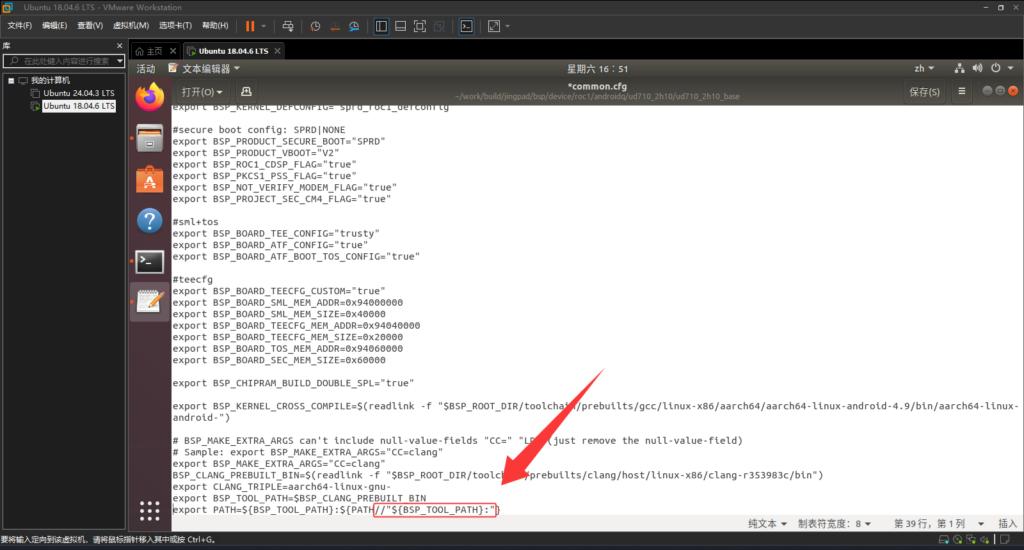This screenshot has width=1024, height=550.
Task: Switch to Terminal in the dock
Action: click(149, 262)
